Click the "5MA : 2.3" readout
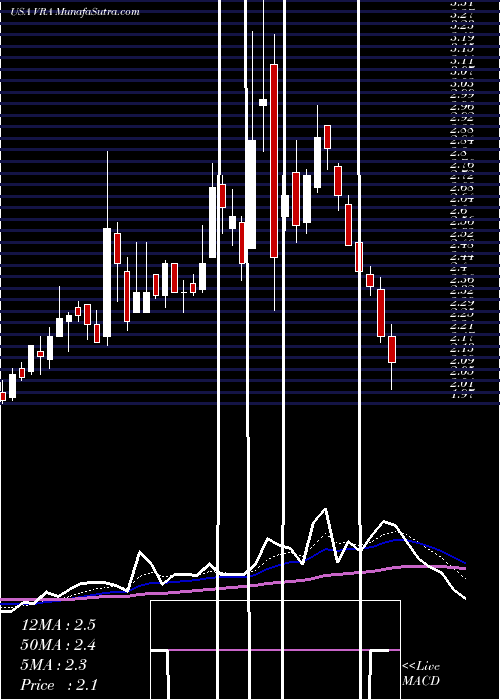This screenshot has height=700, width=500. tap(54, 665)
